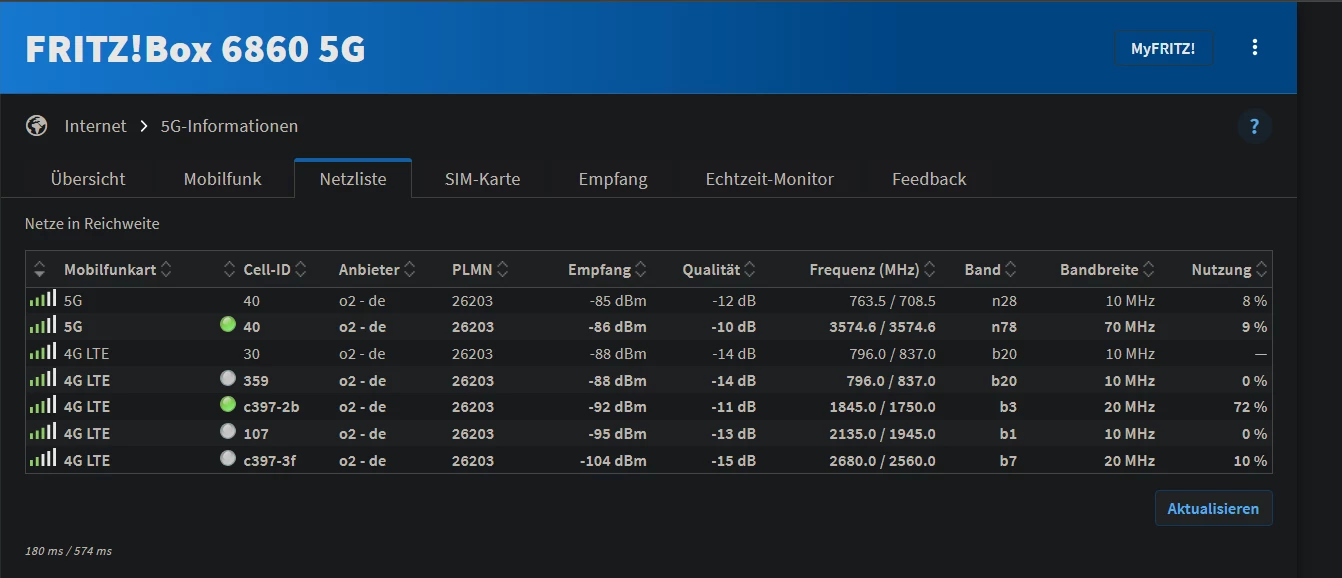Click the 3574.6 / 3574.6 frequency cell
The image size is (1342, 578).
883,326
